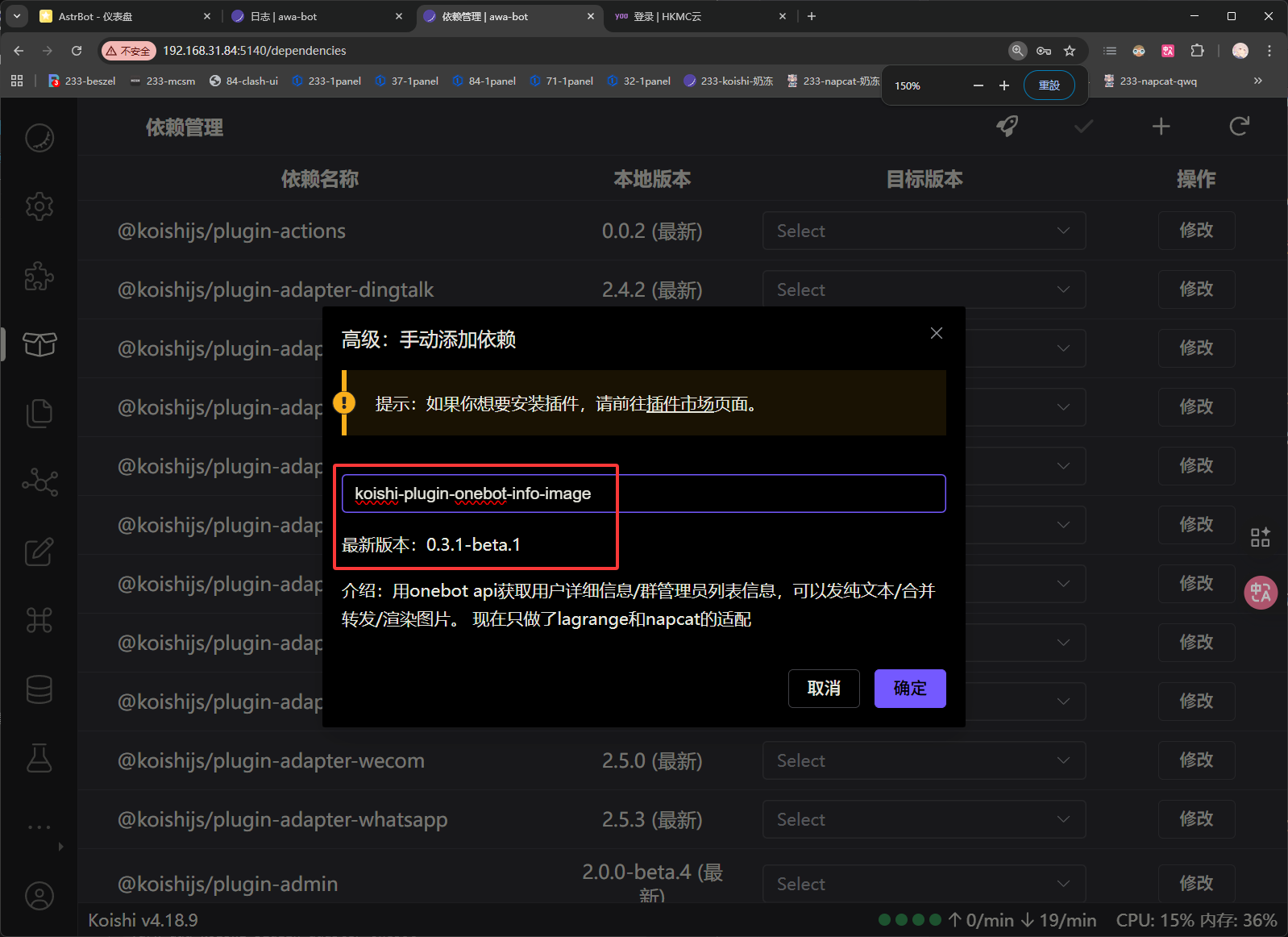The image size is (1288, 937).
Task: Close the manual add dependency dialog
Action: pyautogui.click(x=936, y=333)
